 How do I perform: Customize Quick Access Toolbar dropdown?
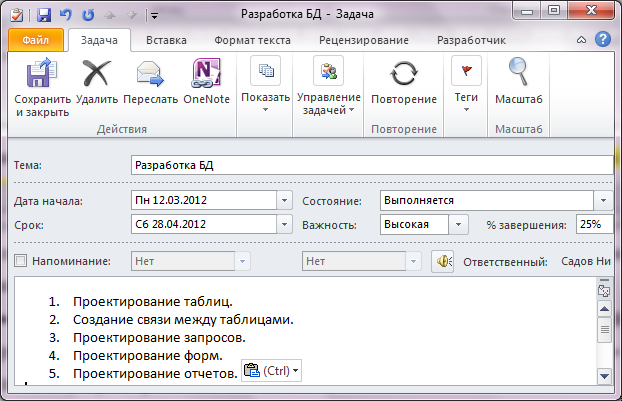click(155, 16)
